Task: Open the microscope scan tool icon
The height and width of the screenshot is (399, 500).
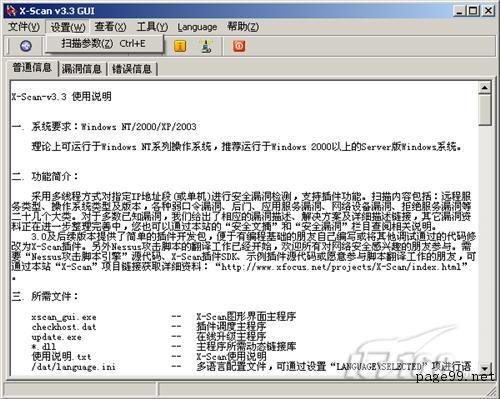Action: click(206, 46)
